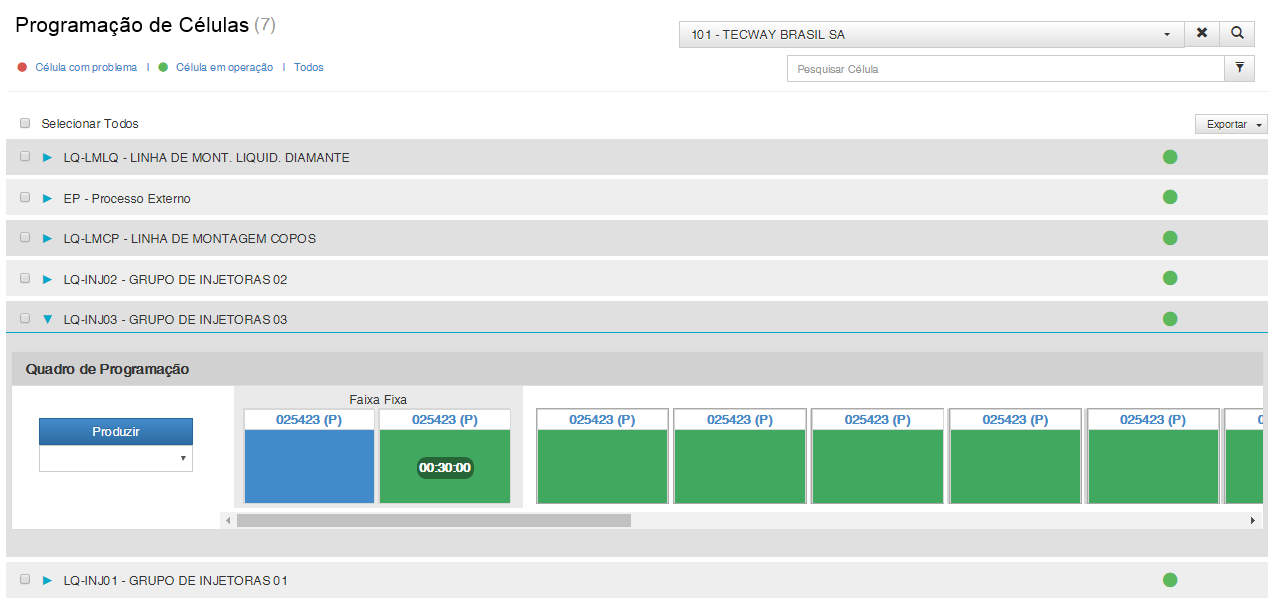Screen dimensions: 1273x599
Task: Click the horizontal scrollbar thumb
Action: point(434,520)
